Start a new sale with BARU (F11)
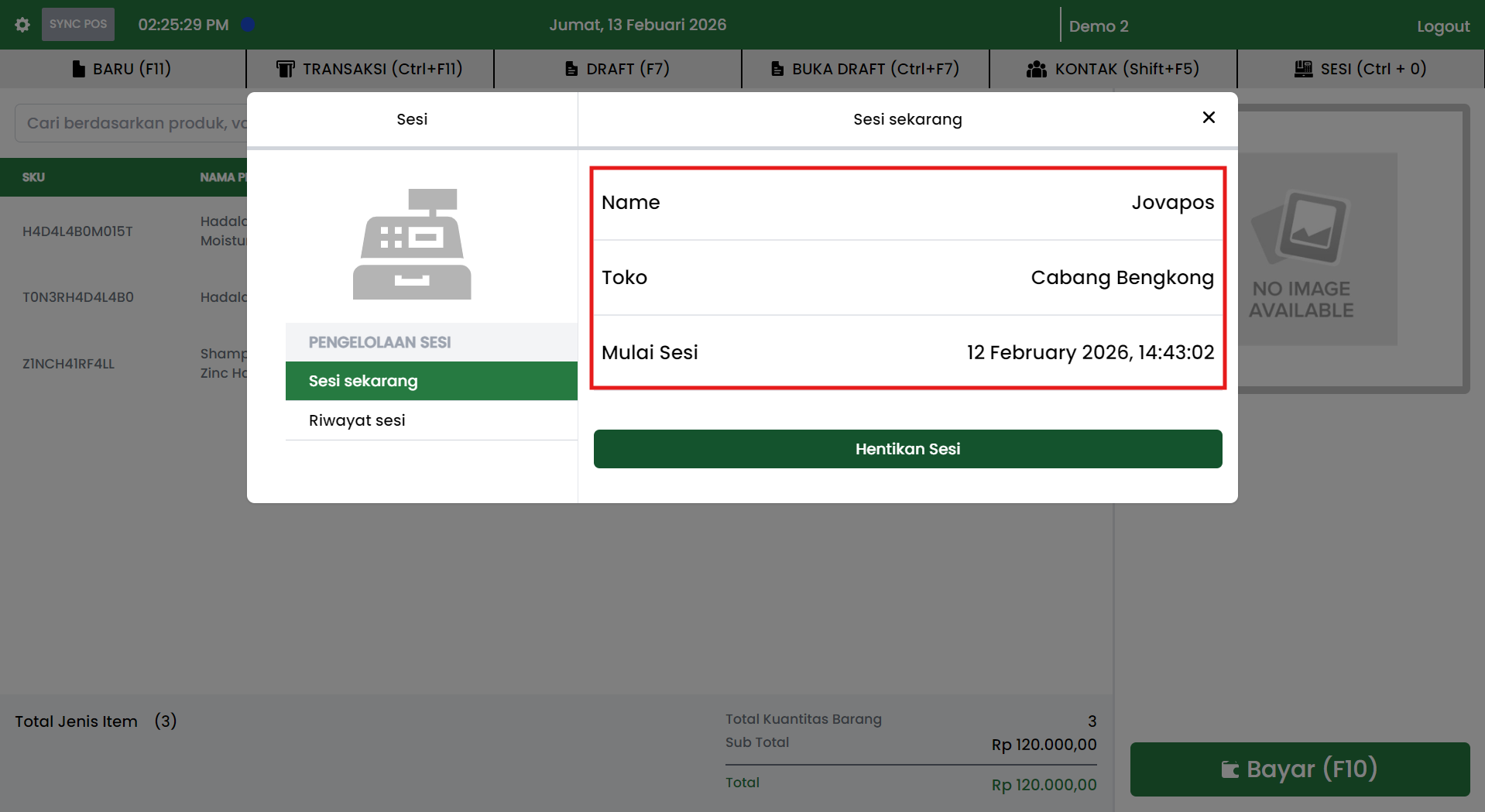 point(122,69)
